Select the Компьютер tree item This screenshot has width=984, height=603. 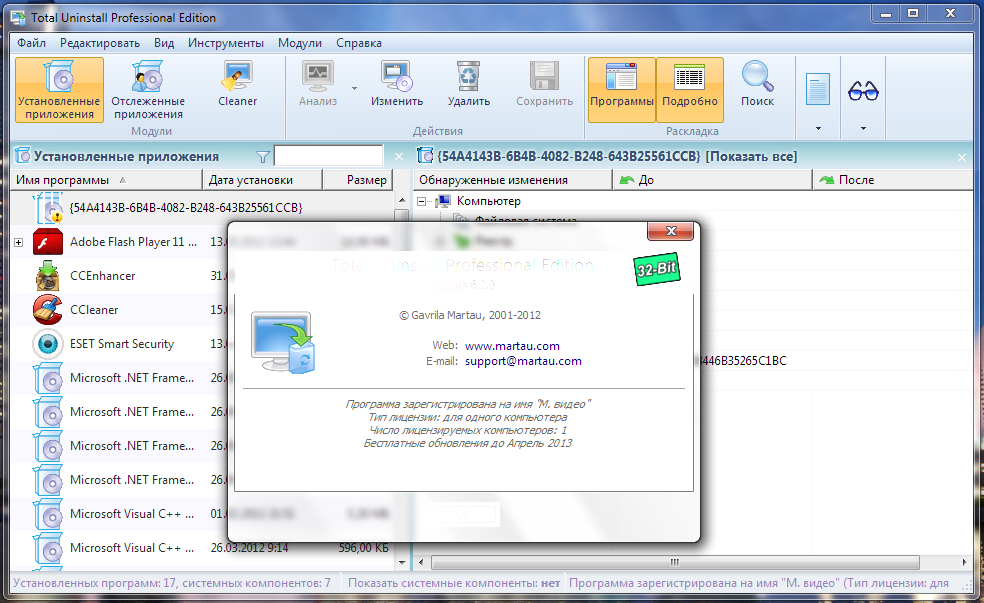488,201
